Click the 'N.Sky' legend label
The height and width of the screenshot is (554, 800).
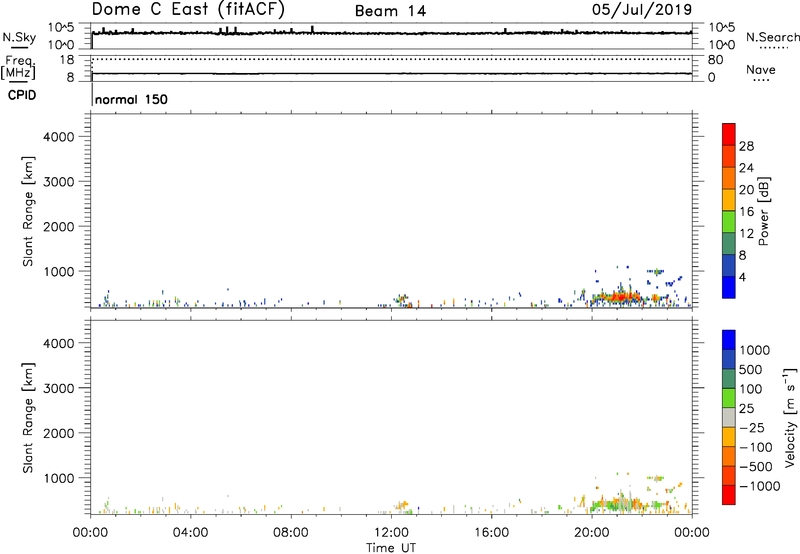(x=19, y=37)
